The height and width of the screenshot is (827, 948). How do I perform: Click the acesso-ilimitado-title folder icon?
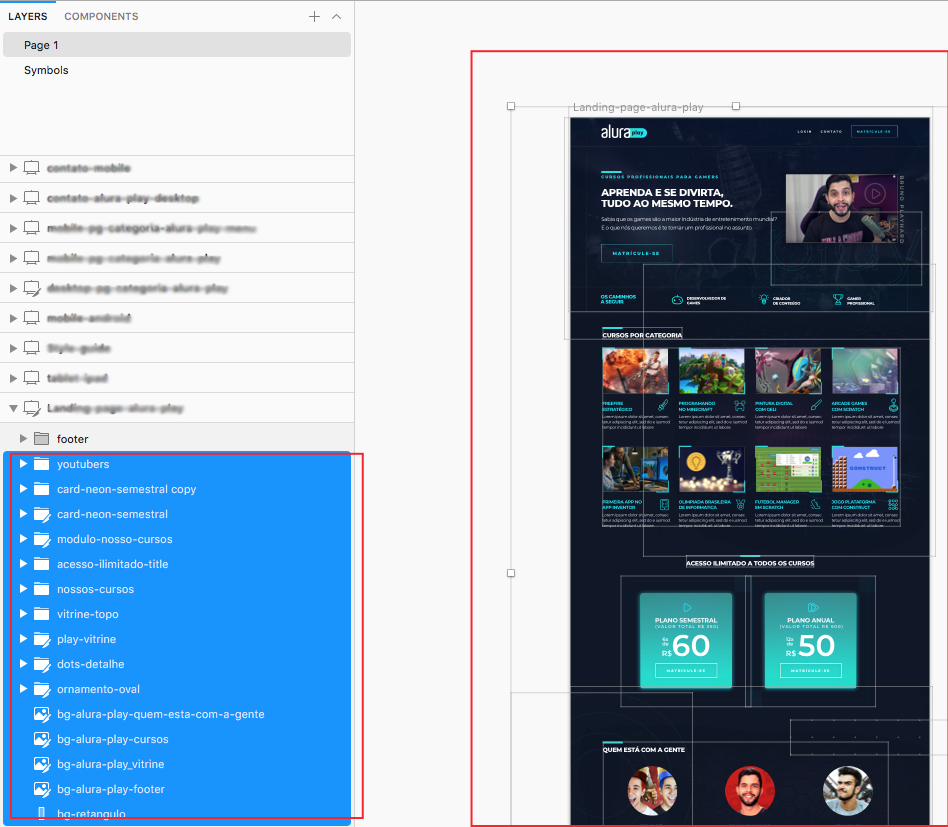click(x=41, y=563)
